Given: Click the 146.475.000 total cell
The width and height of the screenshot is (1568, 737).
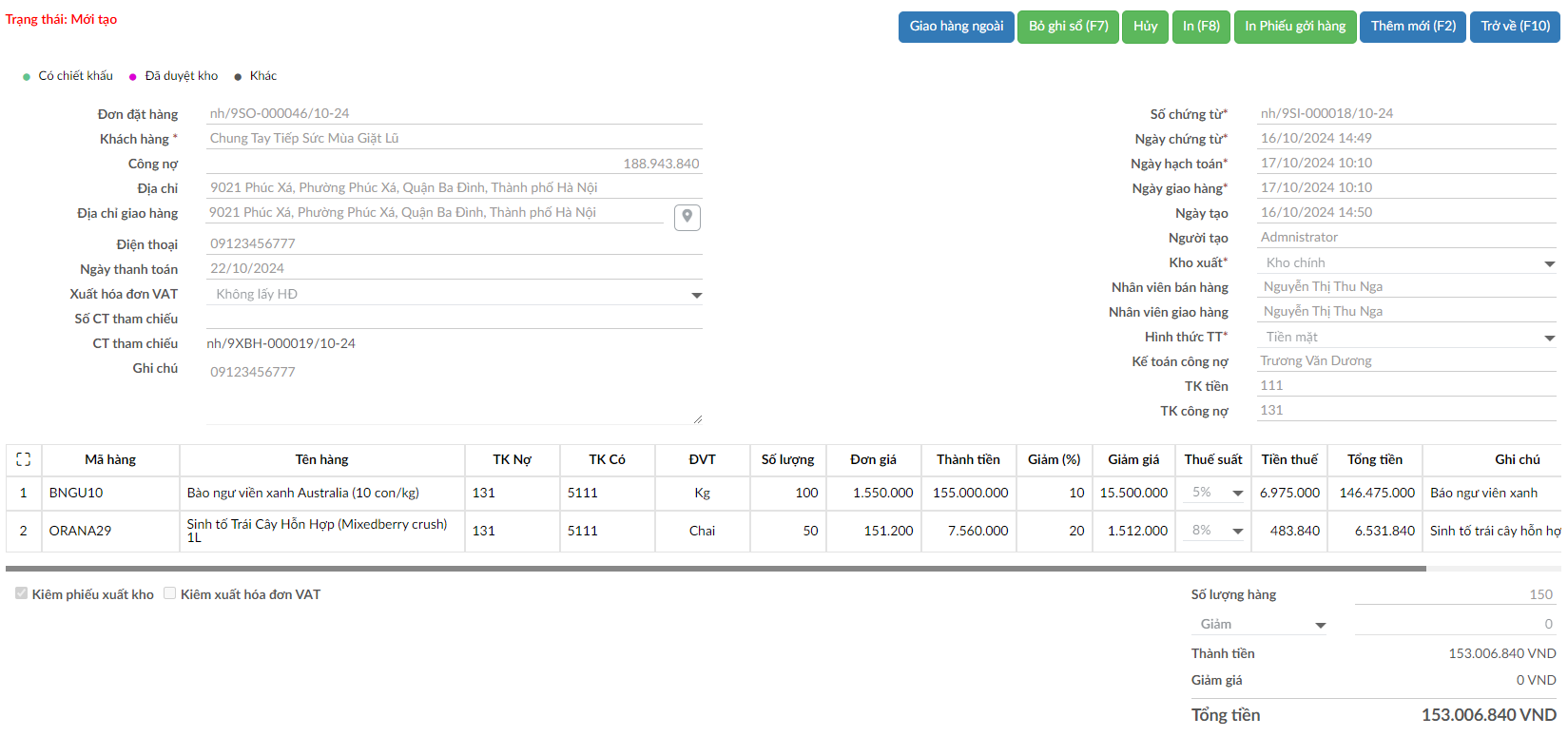Looking at the screenshot, I should click(1375, 493).
